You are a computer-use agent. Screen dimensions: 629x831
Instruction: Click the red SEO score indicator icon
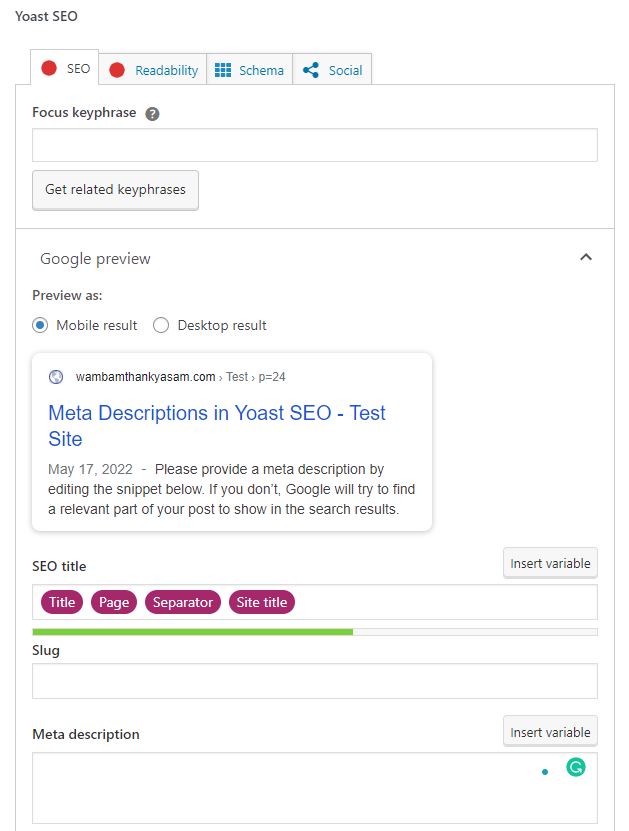49,69
